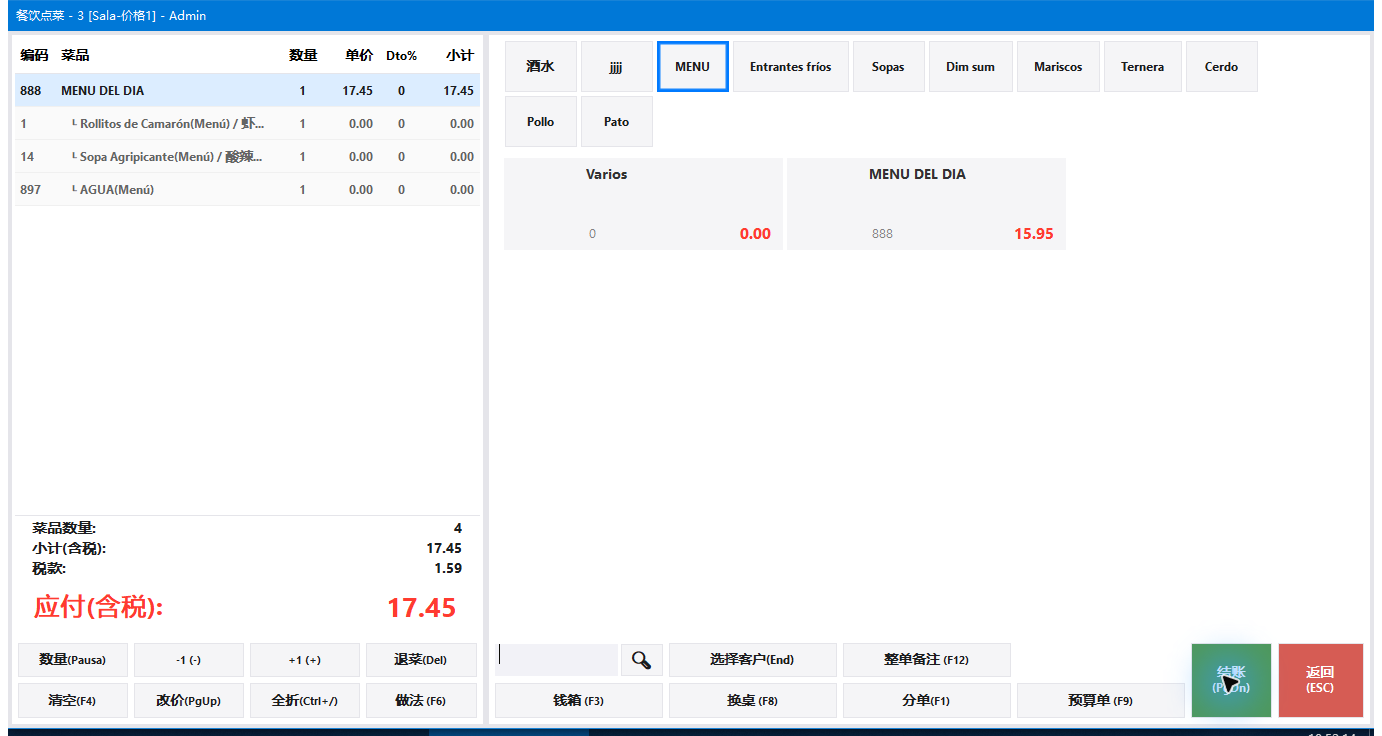The height and width of the screenshot is (736, 1382).
Task: Select the jjjj category
Action: pyautogui.click(x=616, y=67)
